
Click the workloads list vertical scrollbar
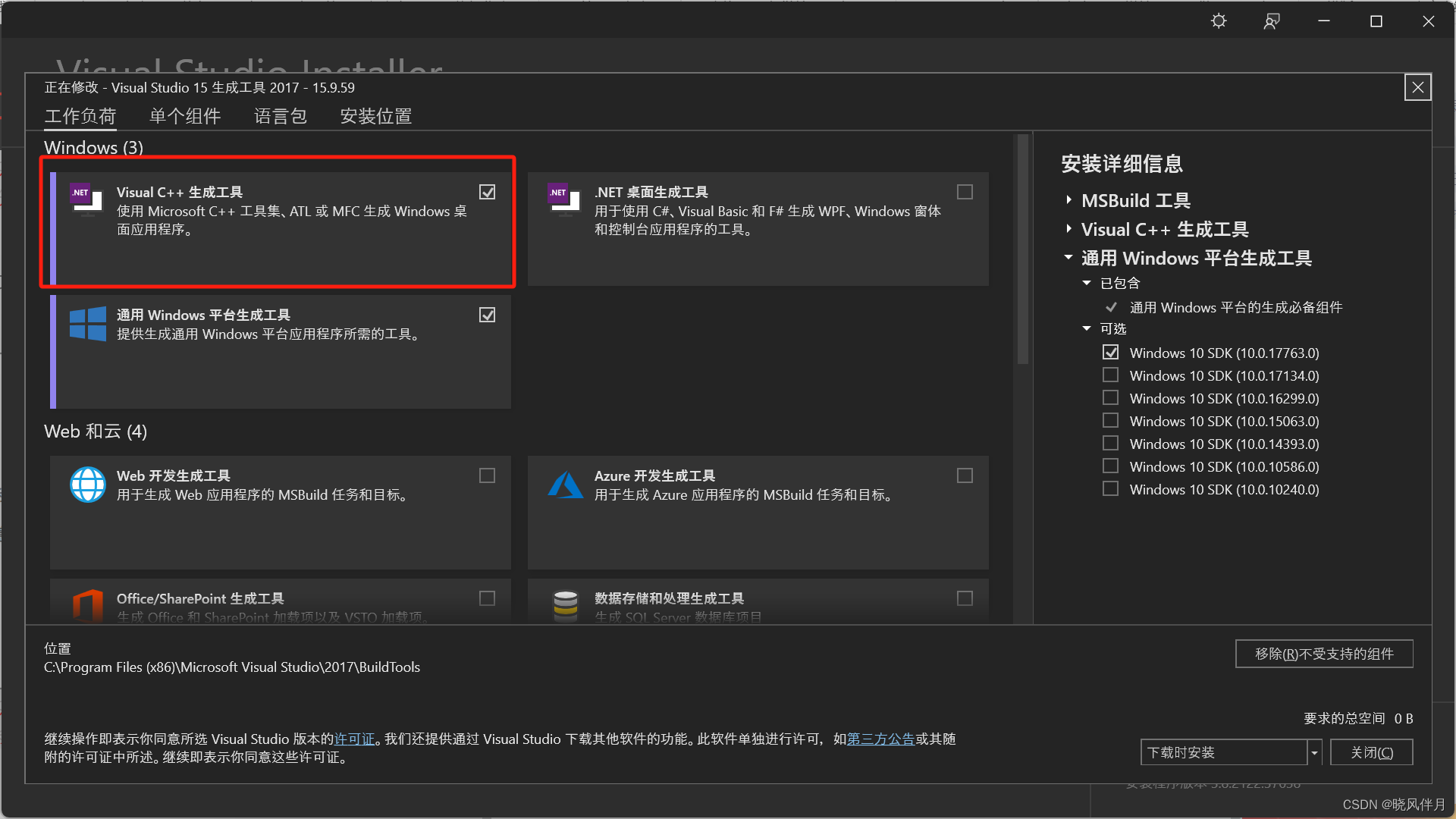click(x=1022, y=250)
